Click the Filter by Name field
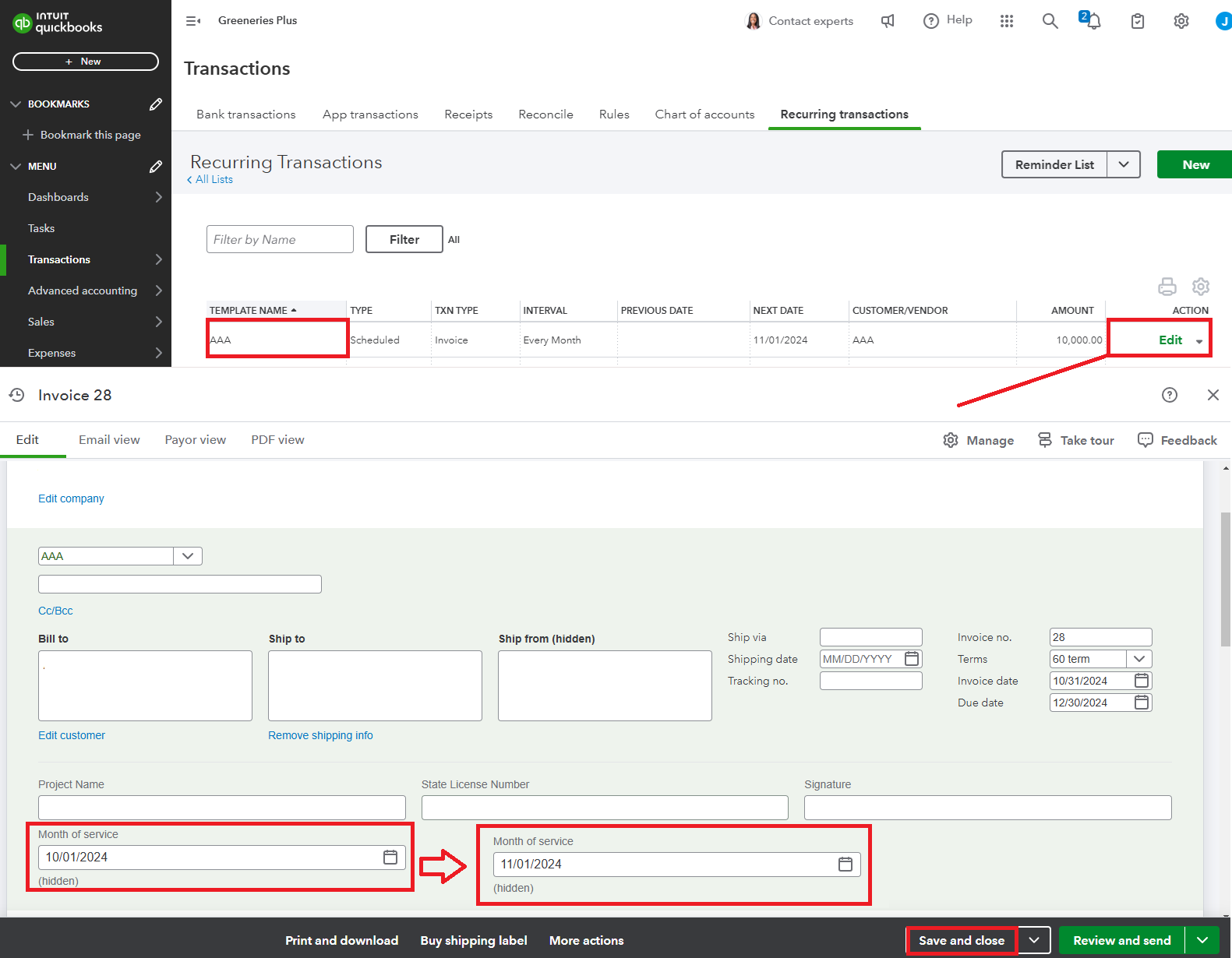Screen dimensions: 1232x958 click(x=280, y=239)
